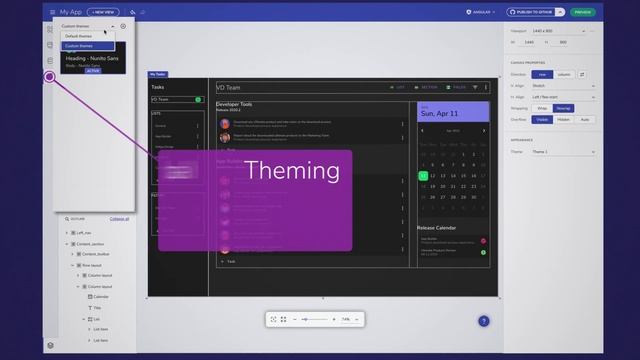Click the swap direction icon
Viewport: 640px width, 360px height.
(x=582, y=75)
